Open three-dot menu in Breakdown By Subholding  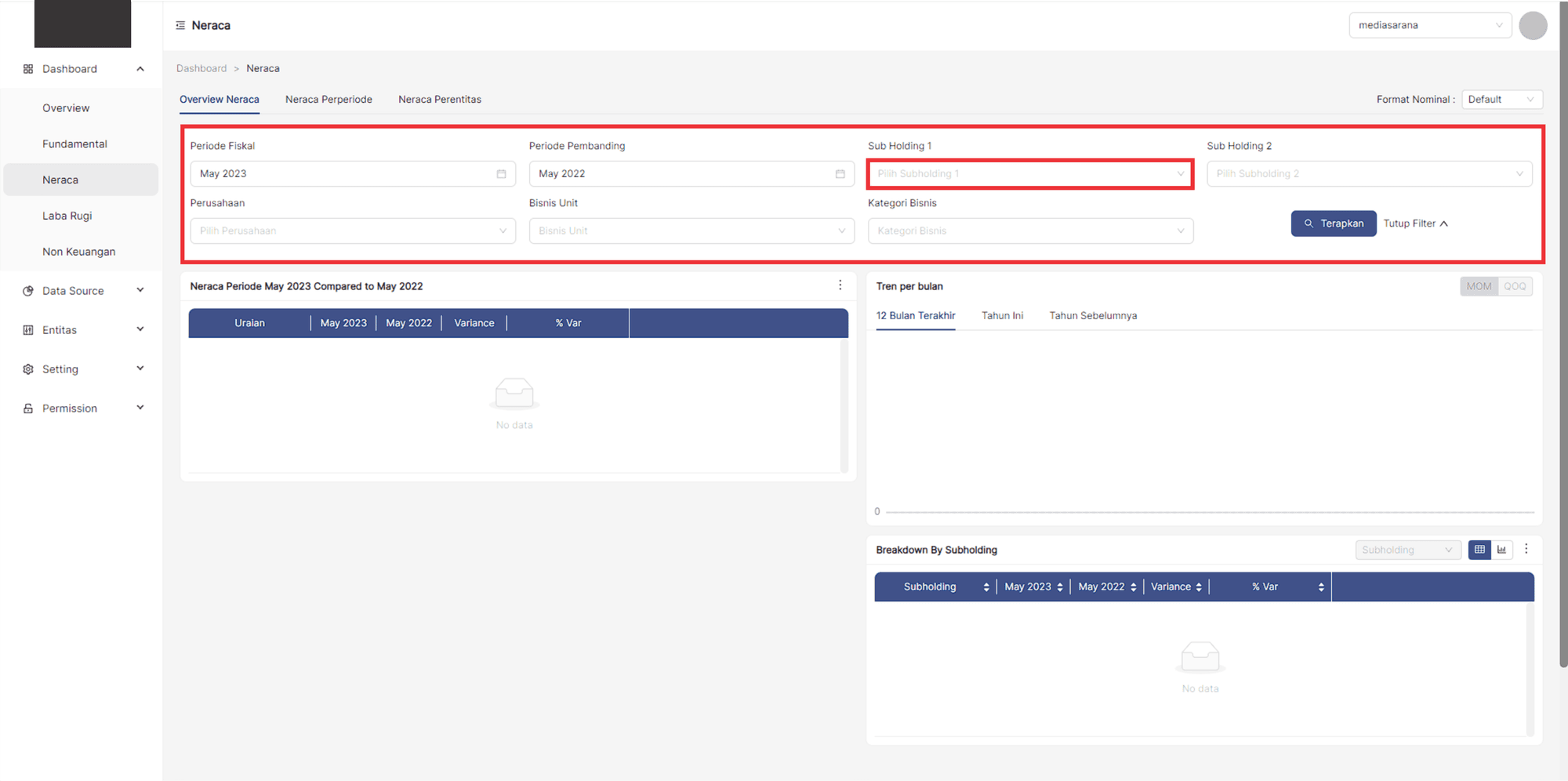coord(1526,549)
